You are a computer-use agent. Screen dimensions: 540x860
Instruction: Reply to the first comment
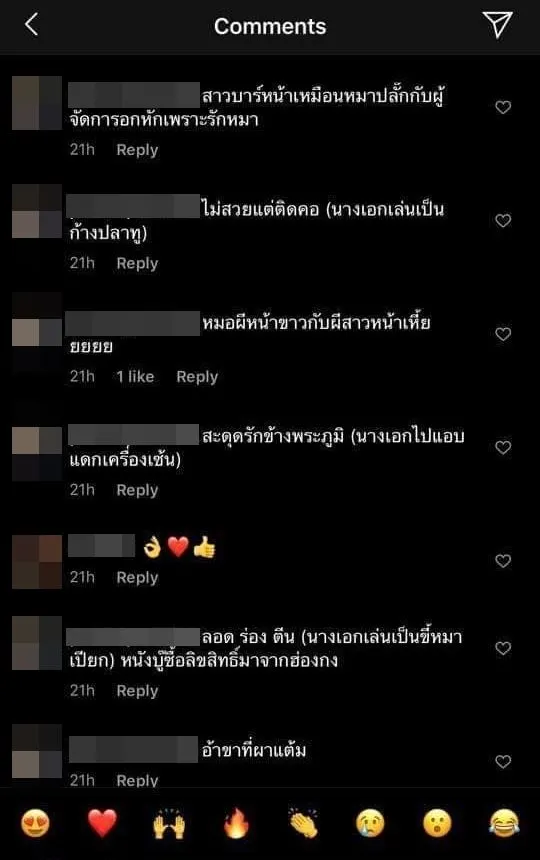[x=137, y=150]
